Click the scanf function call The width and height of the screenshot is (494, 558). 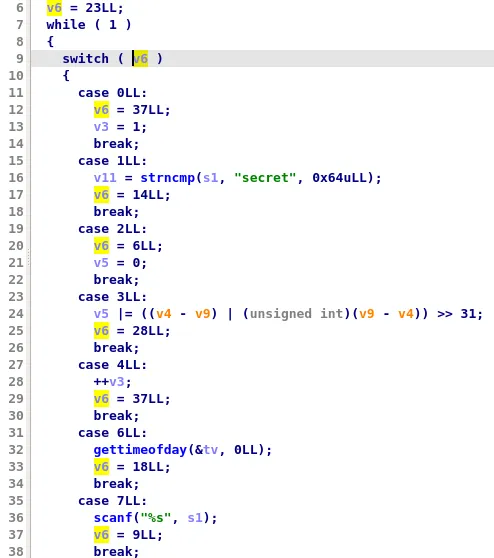[113, 517]
